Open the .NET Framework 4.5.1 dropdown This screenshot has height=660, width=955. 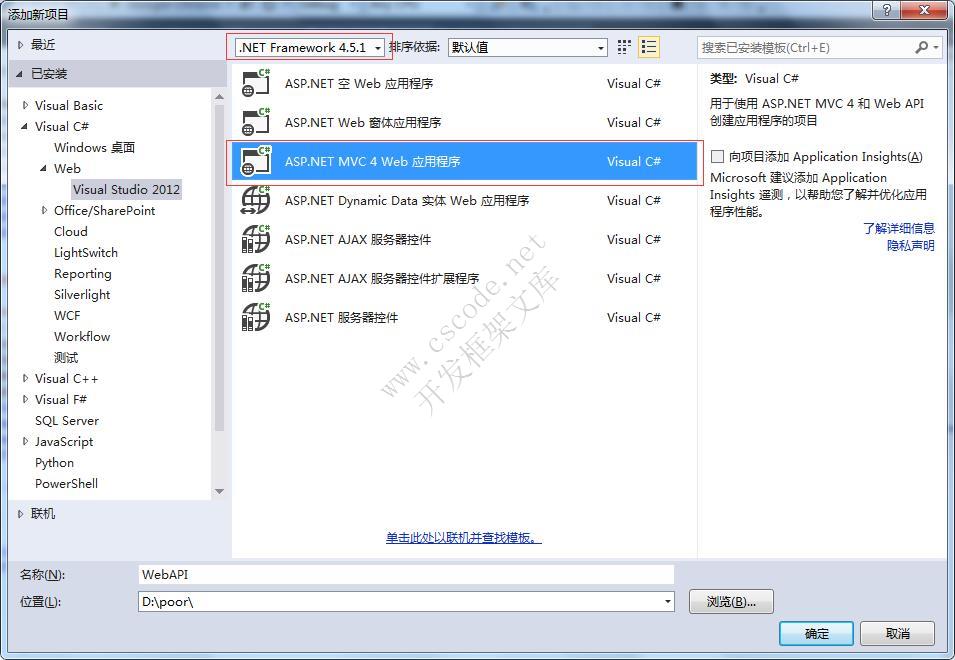tap(310, 47)
